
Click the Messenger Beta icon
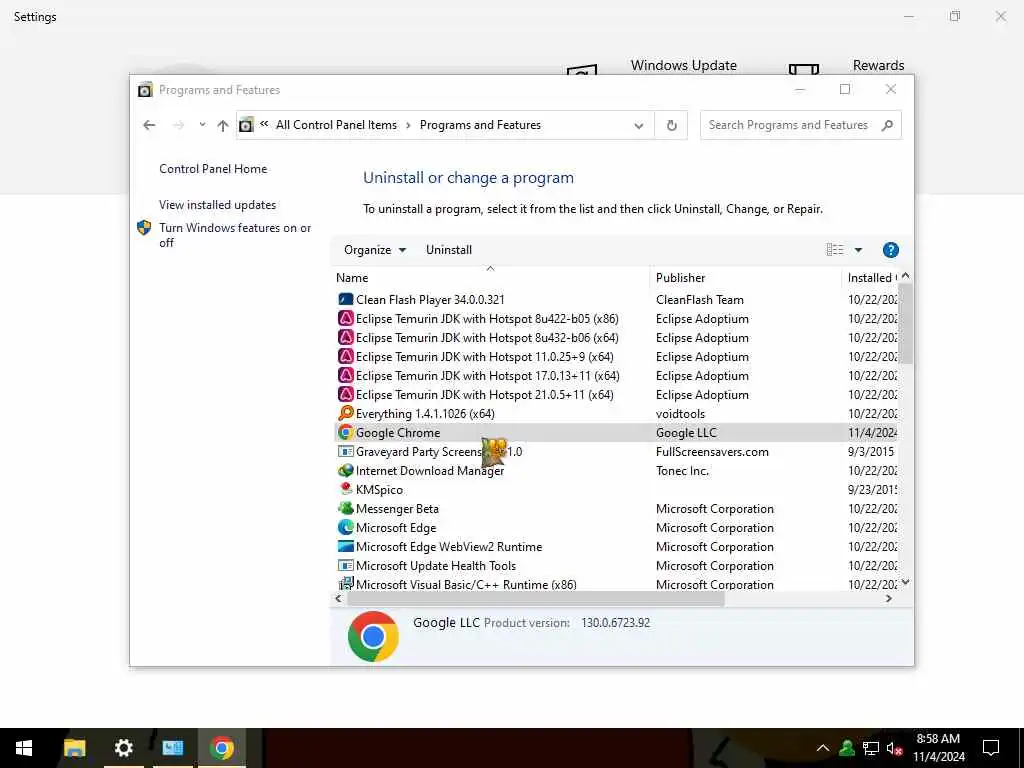pyautogui.click(x=345, y=508)
